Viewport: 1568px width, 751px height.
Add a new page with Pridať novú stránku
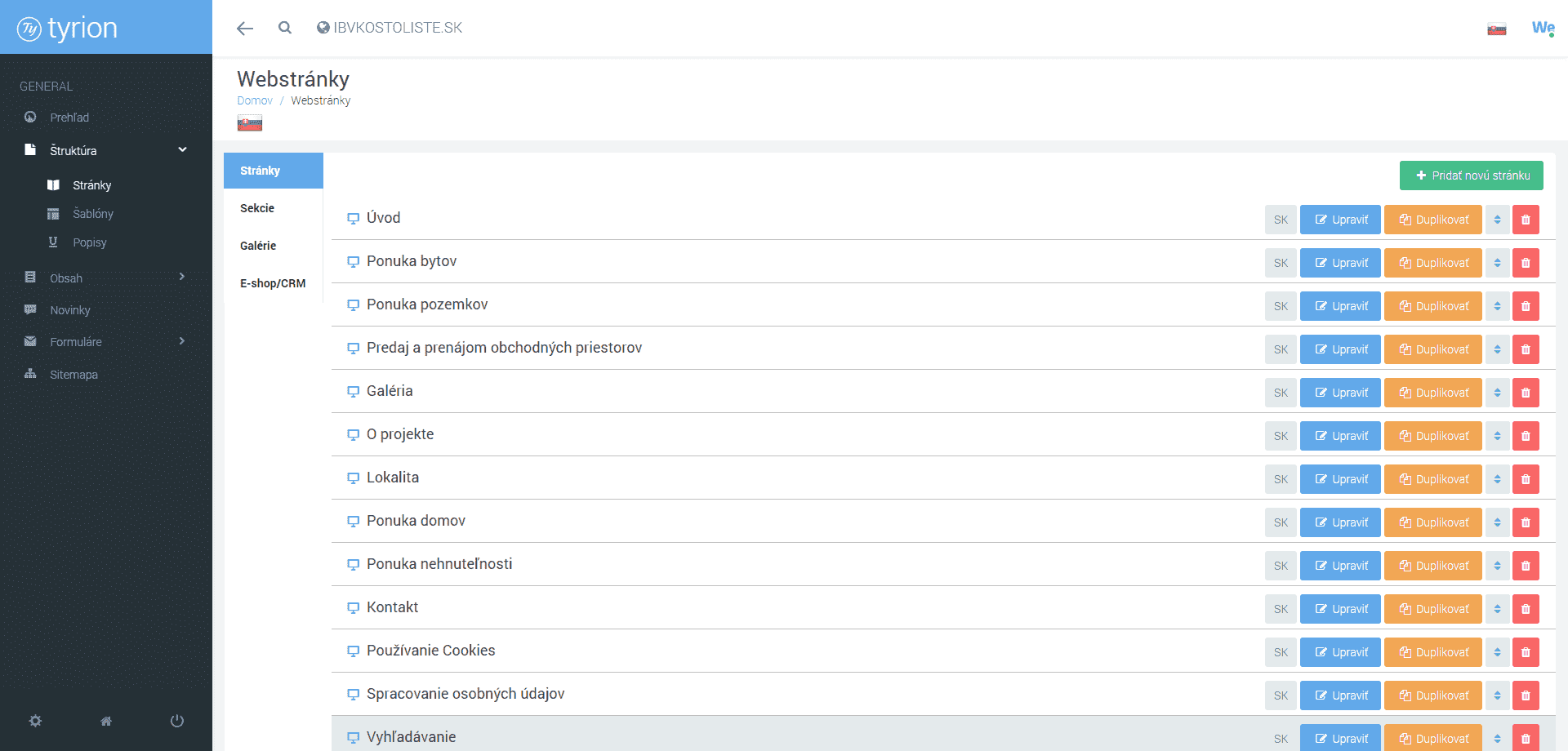[x=1471, y=176]
